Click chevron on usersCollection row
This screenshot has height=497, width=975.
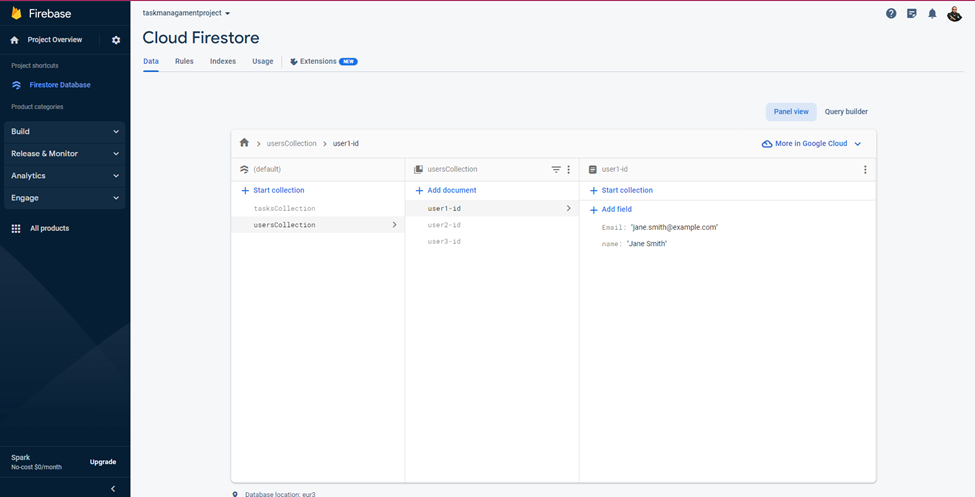pyautogui.click(x=394, y=225)
